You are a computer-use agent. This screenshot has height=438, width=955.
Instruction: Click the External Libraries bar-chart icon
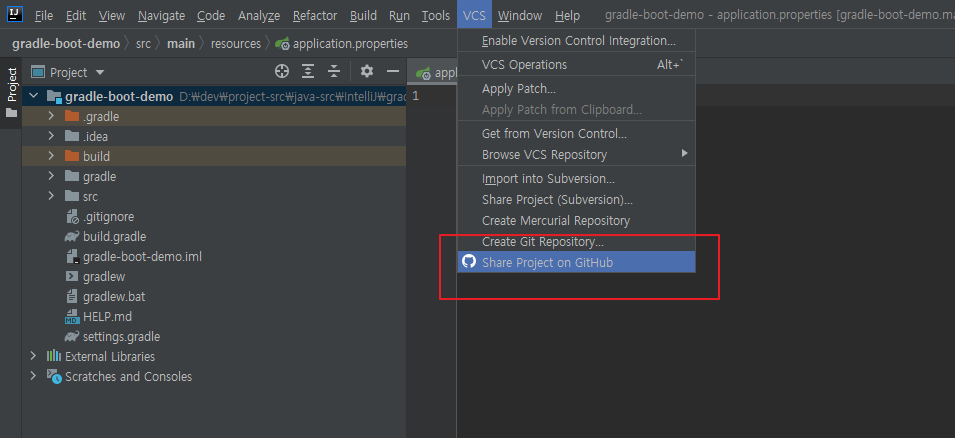[x=54, y=356]
